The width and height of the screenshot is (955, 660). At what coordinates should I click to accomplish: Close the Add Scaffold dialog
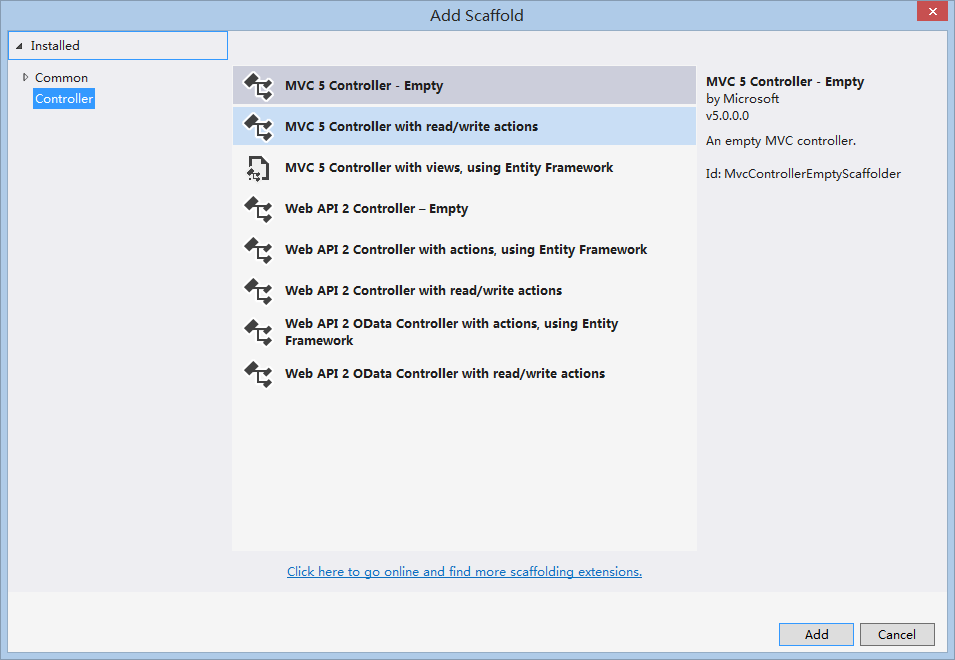coord(932,12)
